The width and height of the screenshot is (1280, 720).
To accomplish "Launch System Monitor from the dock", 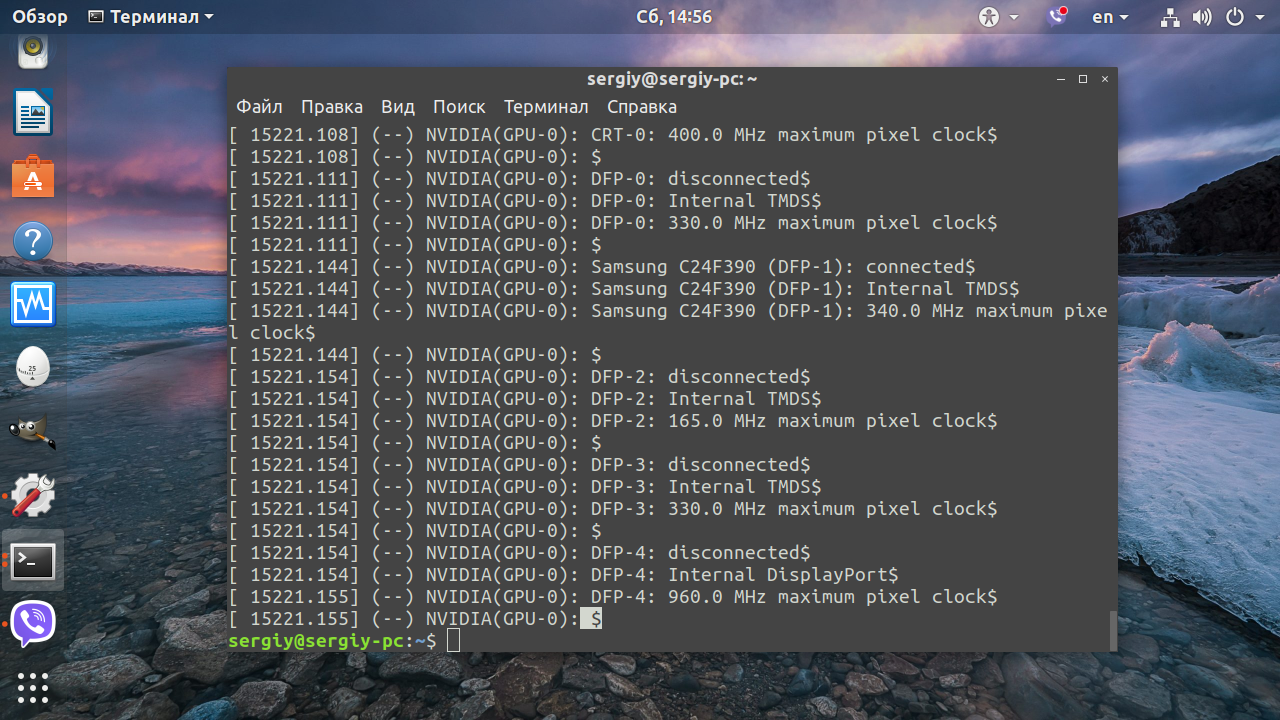I will [33, 304].
